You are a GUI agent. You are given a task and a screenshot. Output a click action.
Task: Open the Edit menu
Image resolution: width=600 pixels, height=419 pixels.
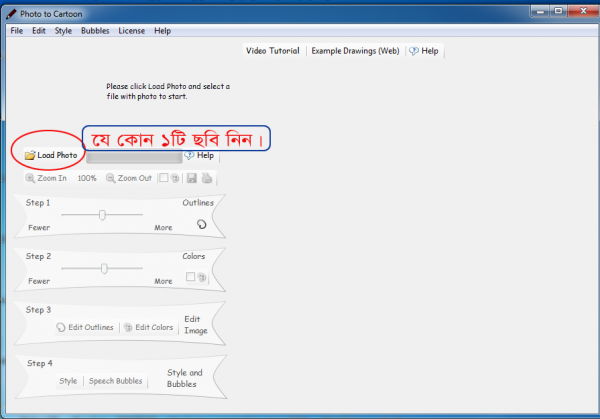[x=39, y=31]
